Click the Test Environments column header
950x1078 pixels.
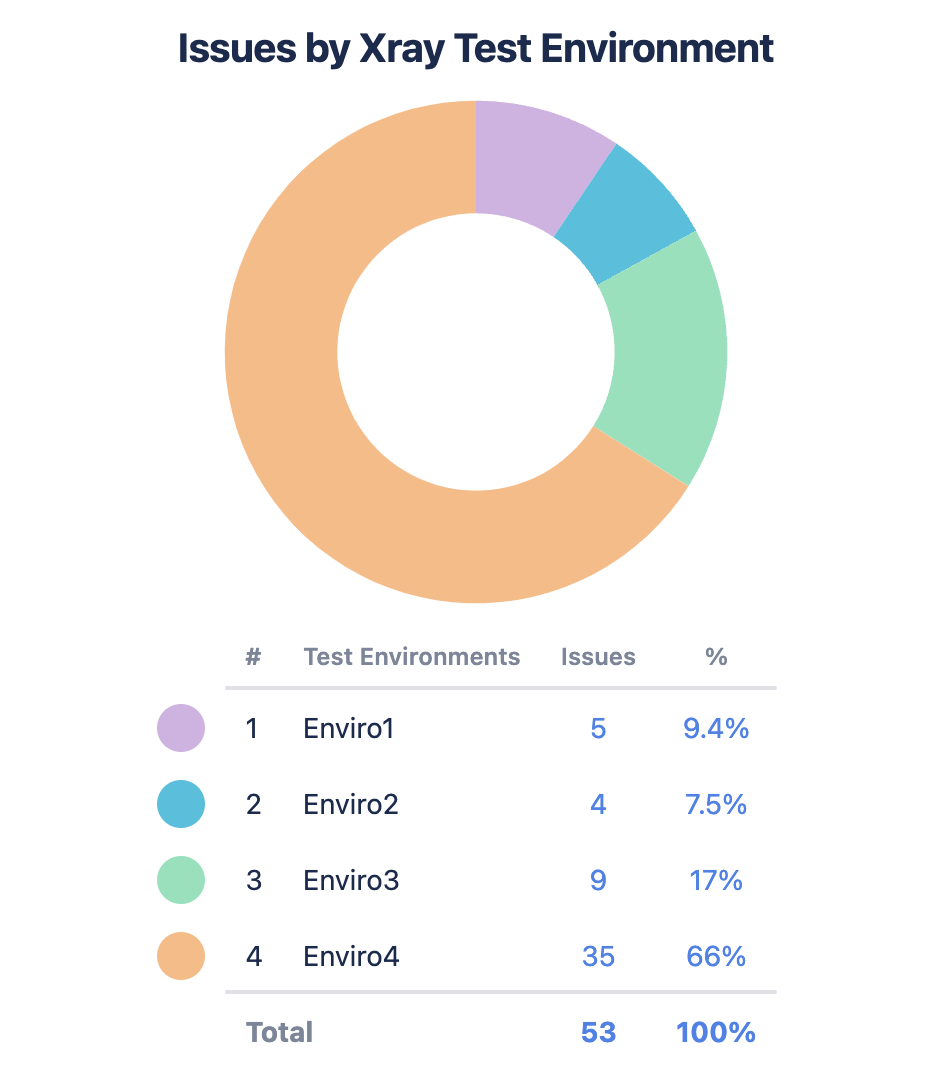pos(412,657)
